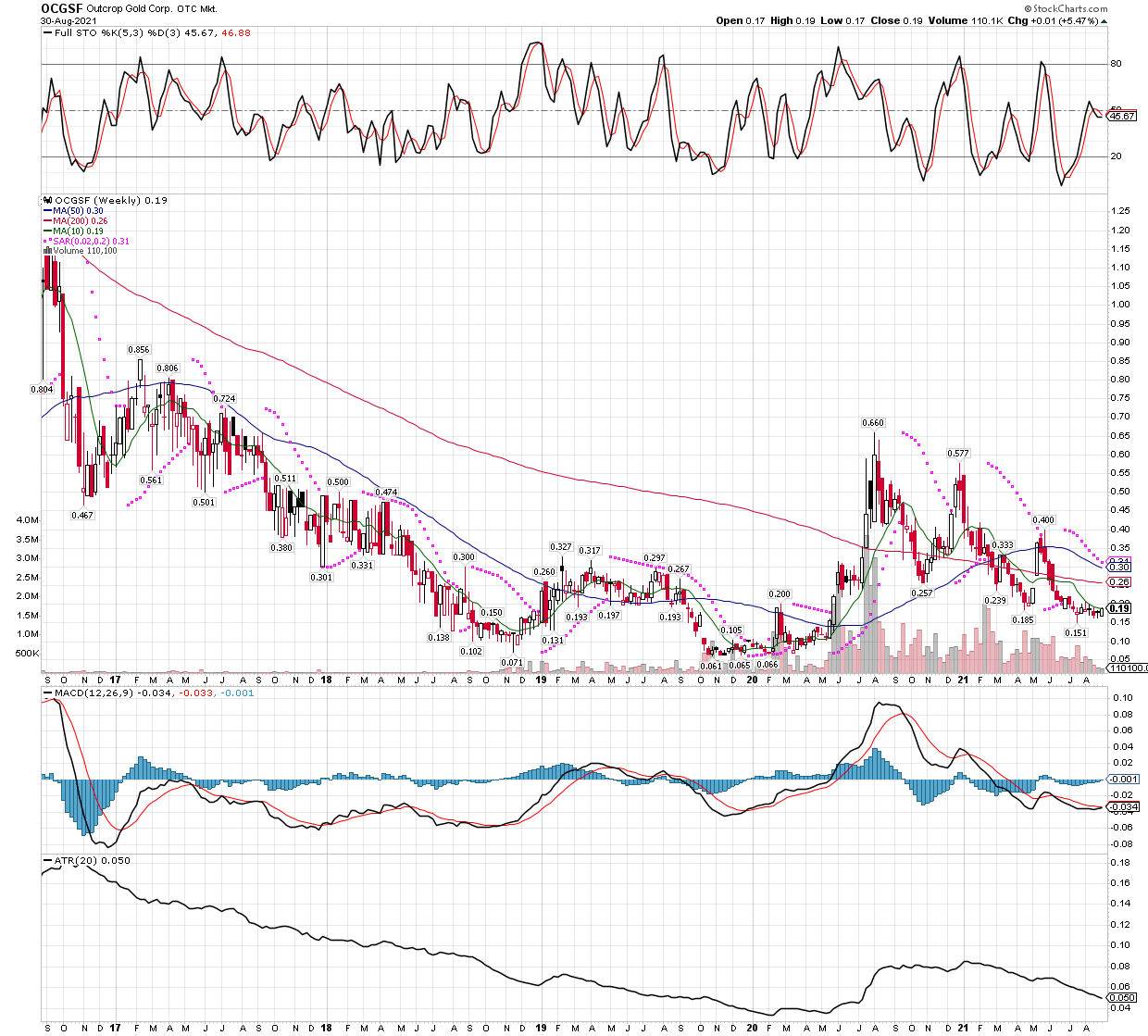Click the -0.034 MACD value tag on axis
This screenshot has width=1148, height=1036.
1122,806
